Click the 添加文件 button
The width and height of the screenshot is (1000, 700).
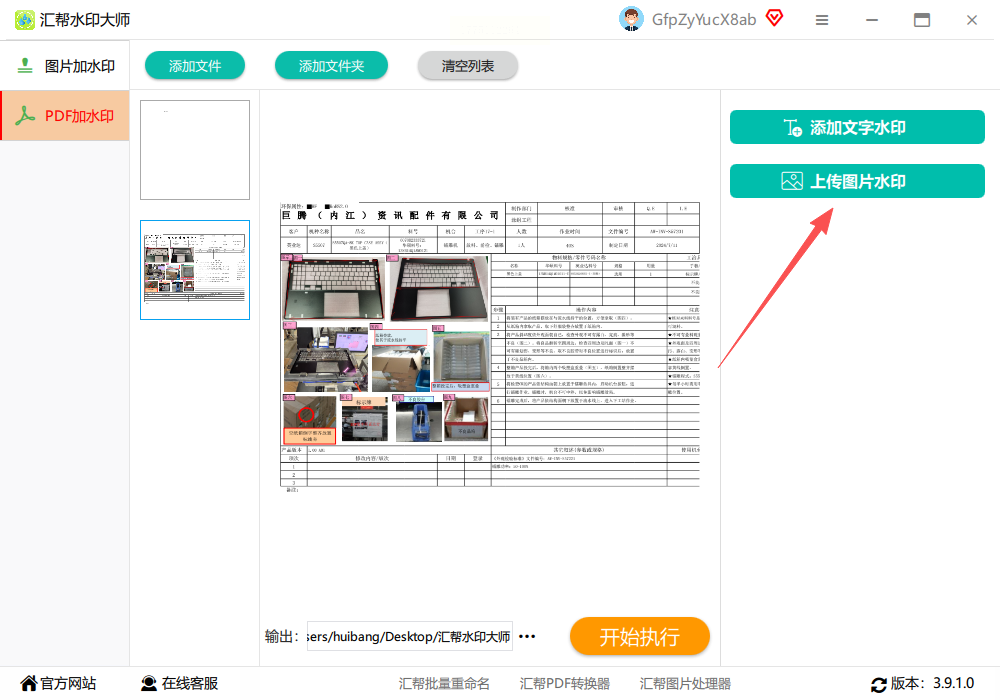(x=195, y=66)
